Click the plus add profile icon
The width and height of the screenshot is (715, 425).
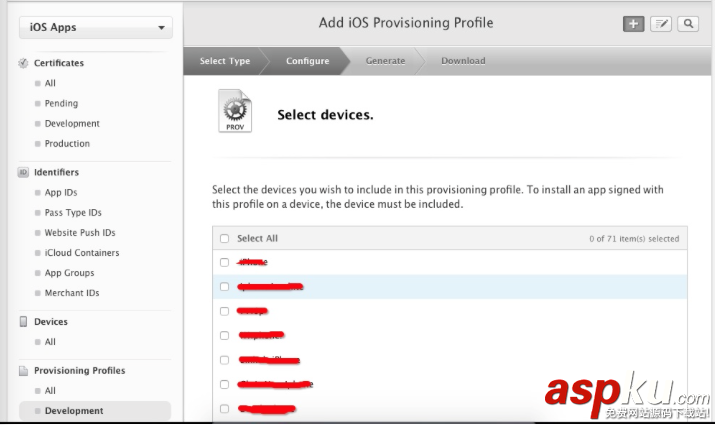tap(633, 24)
